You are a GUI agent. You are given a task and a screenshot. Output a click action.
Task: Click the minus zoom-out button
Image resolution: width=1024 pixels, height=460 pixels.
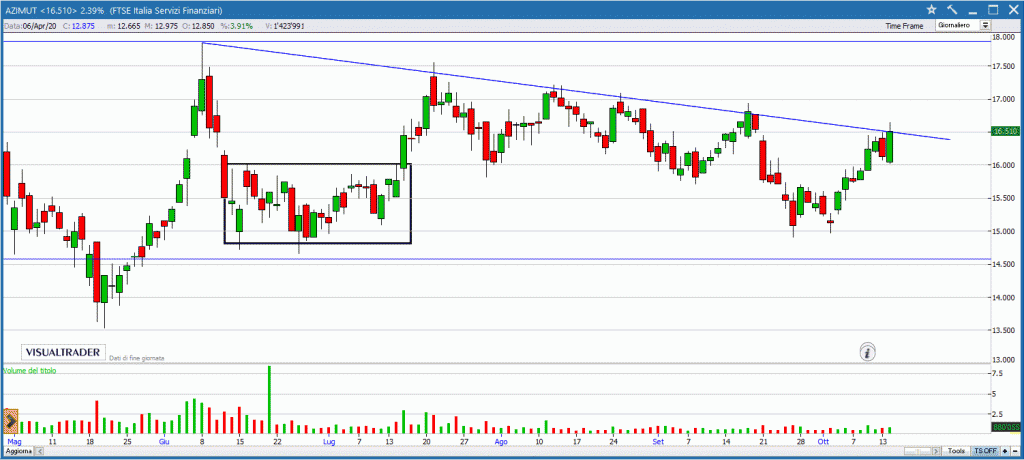click(x=1015, y=452)
